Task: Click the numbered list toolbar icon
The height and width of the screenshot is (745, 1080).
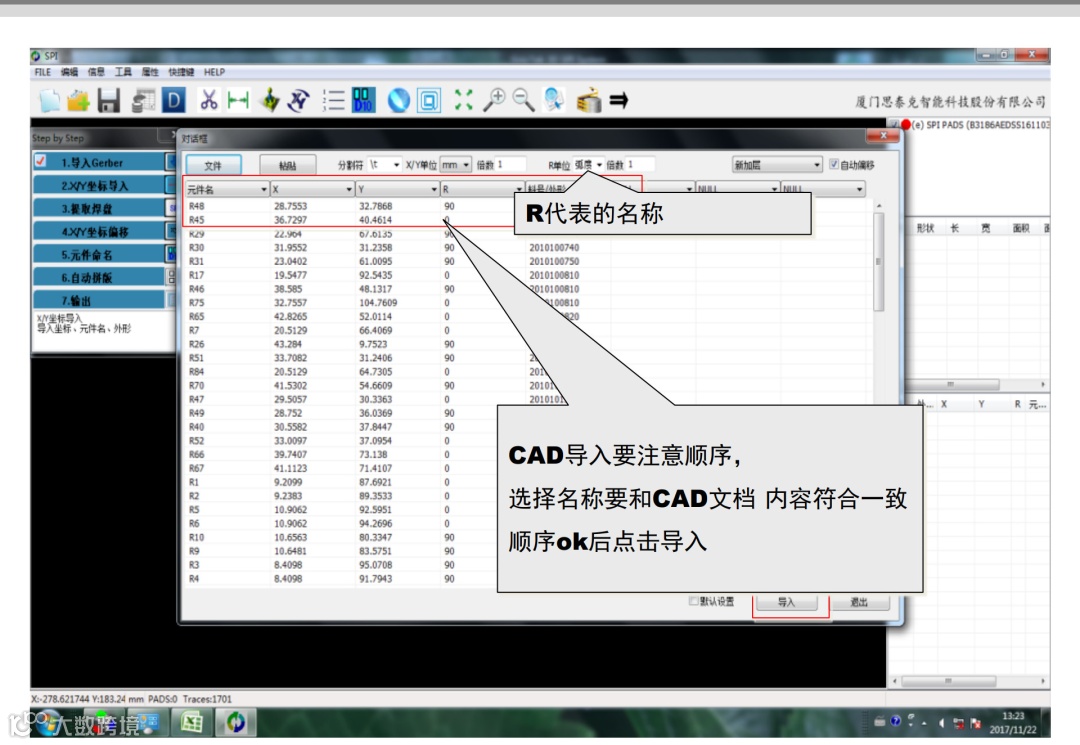Action: (x=333, y=101)
